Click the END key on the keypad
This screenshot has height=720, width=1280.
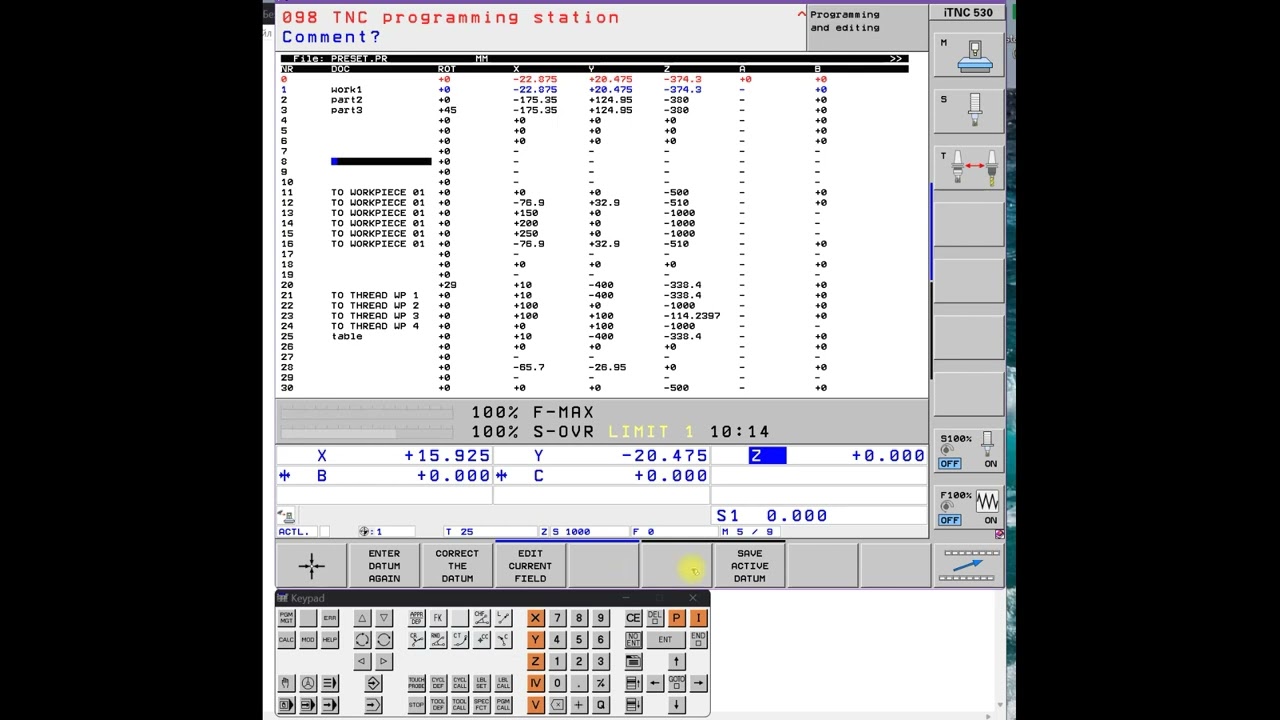pyautogui.click(x=698, y=640)
